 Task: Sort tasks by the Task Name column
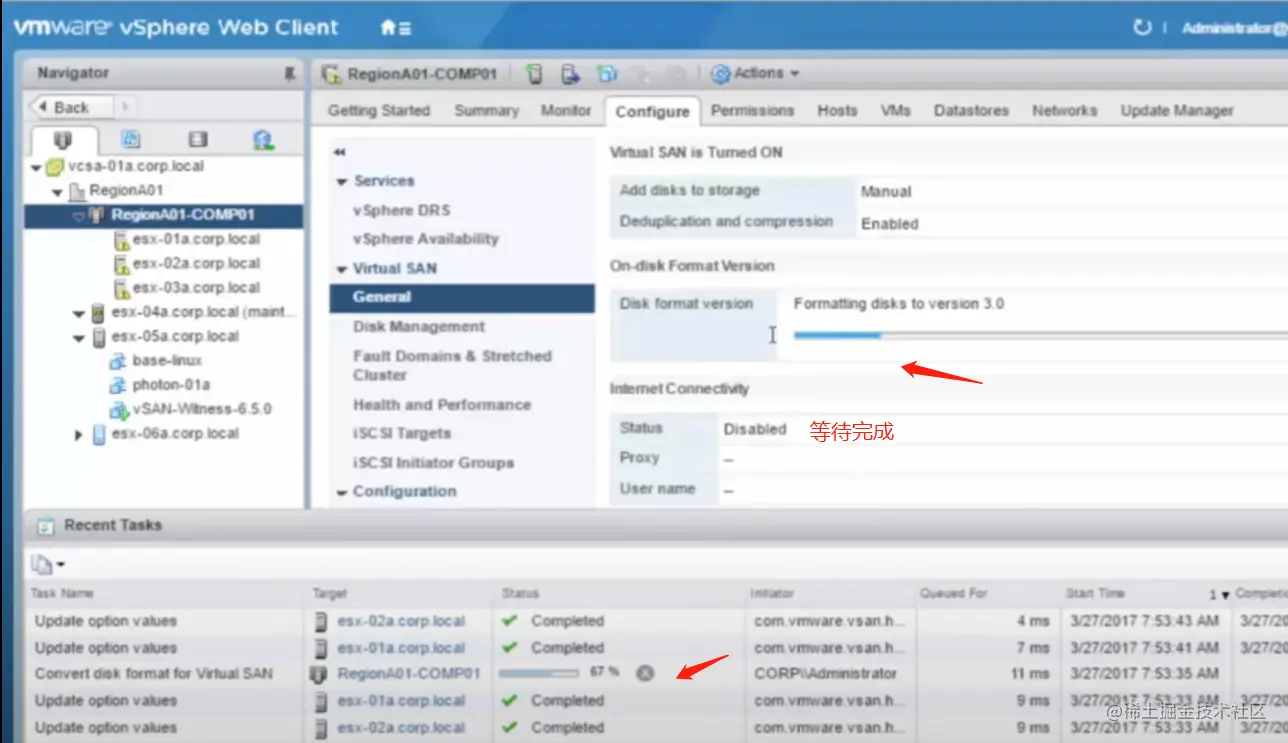pos(62,594)
